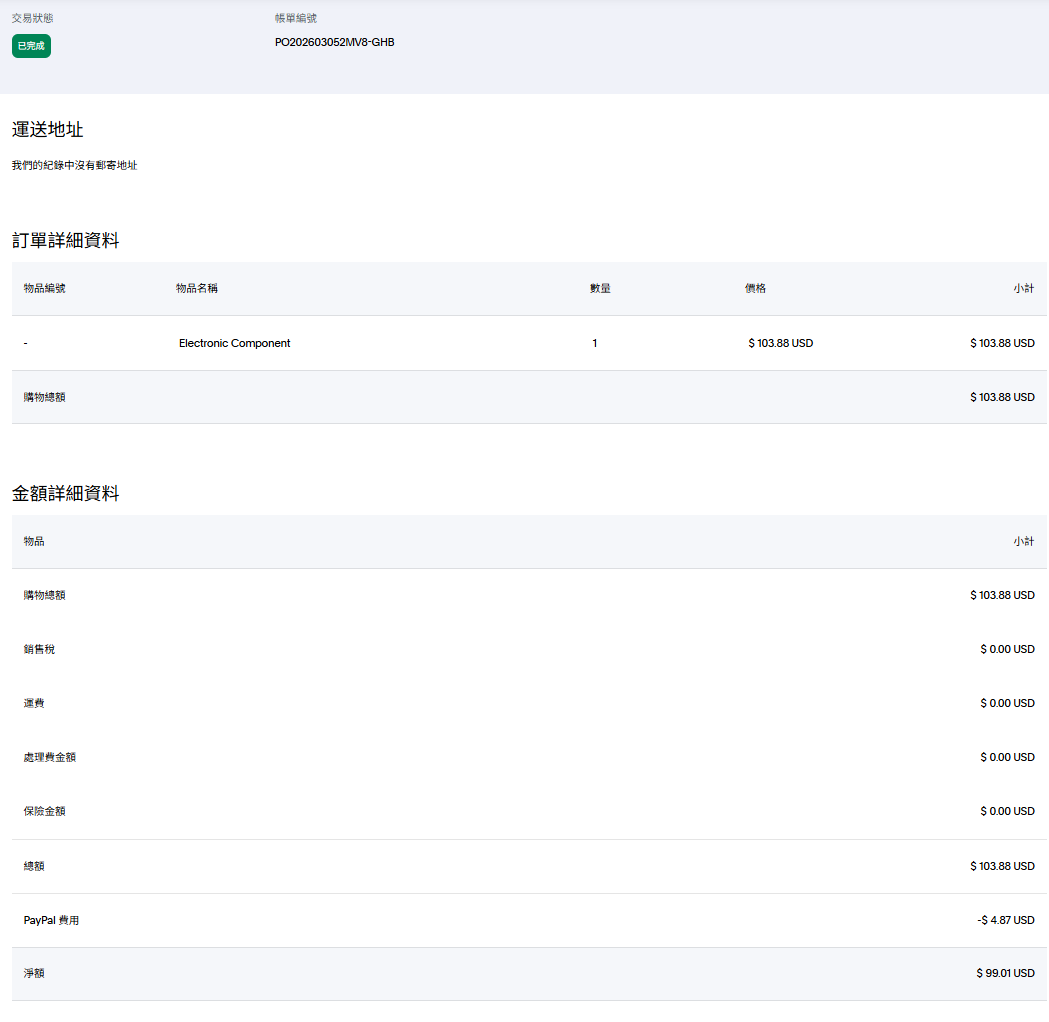Click the -$ 4.87 USD fee amount
This screenshot has width=1049, height=1022.
point(1005,920)
